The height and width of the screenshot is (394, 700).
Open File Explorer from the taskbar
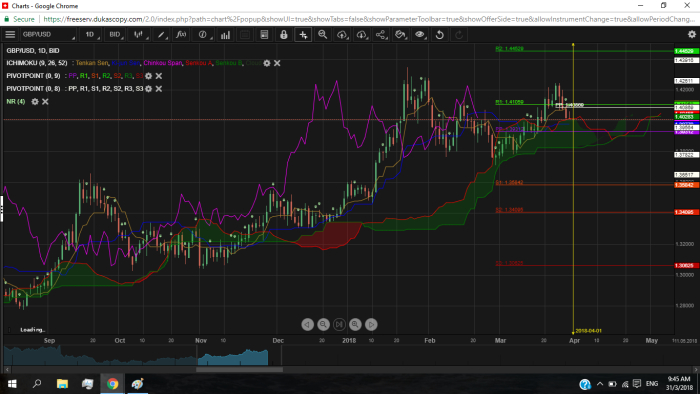point(62,384)
